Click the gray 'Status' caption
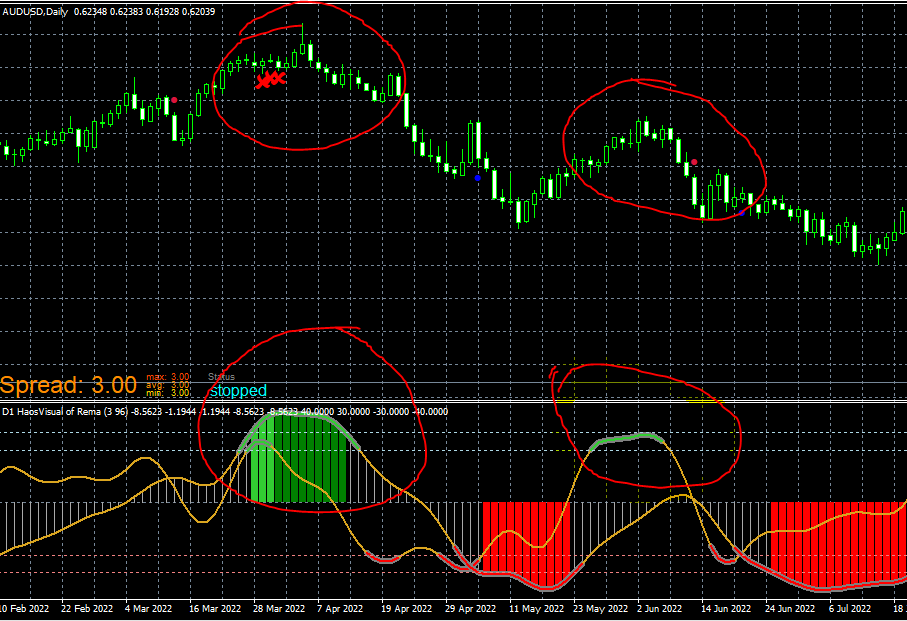The height and width of the screenshot is (621, 907). coord(222,376)
